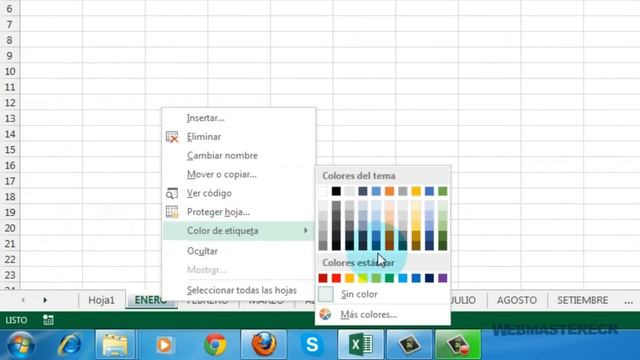Switch to the SETIEMBRE sheet tab

coord(582,300)
